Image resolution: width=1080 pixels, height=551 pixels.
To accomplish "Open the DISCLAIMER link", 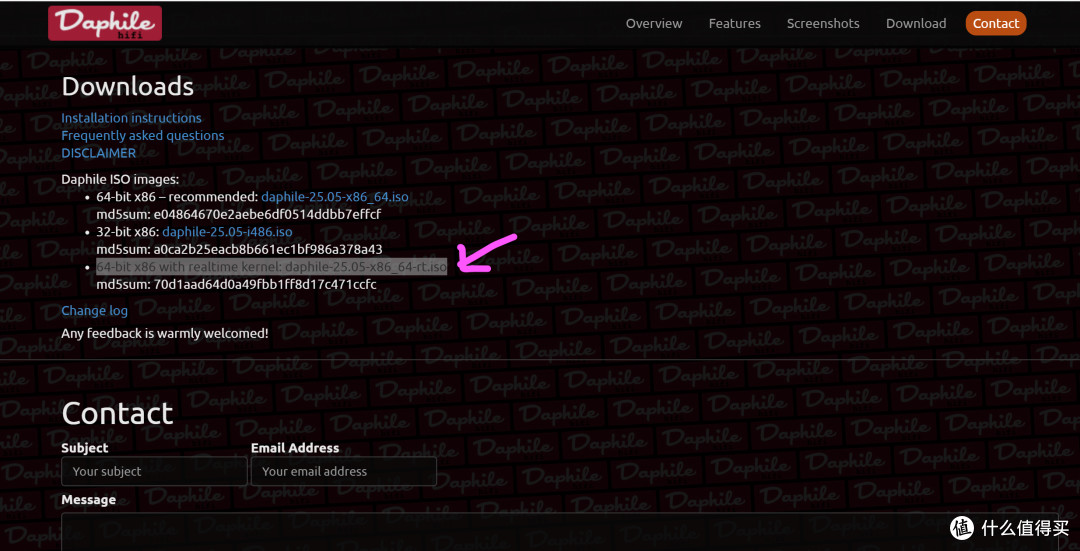I will click(98, 153).
